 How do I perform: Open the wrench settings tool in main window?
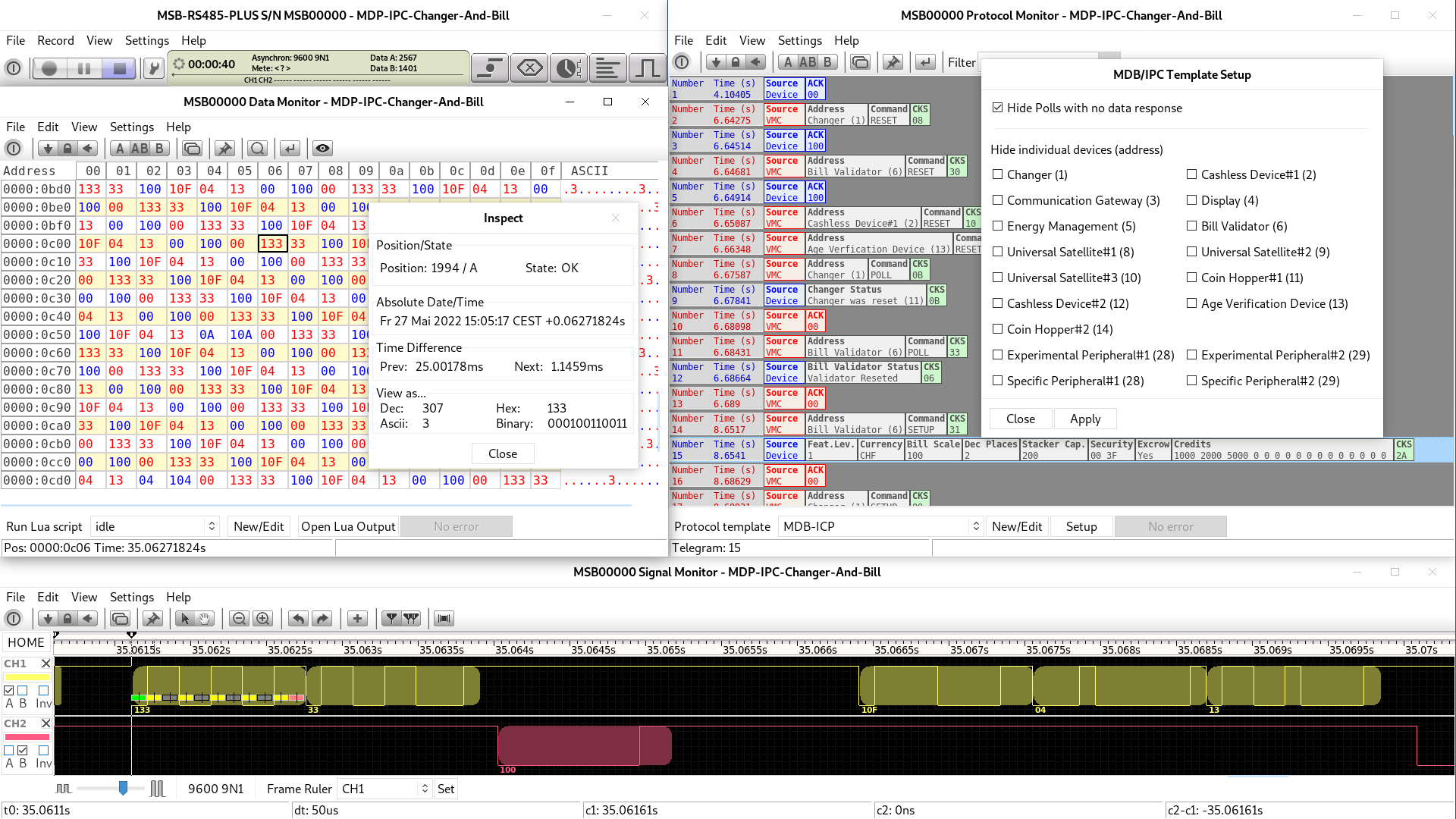153,68
